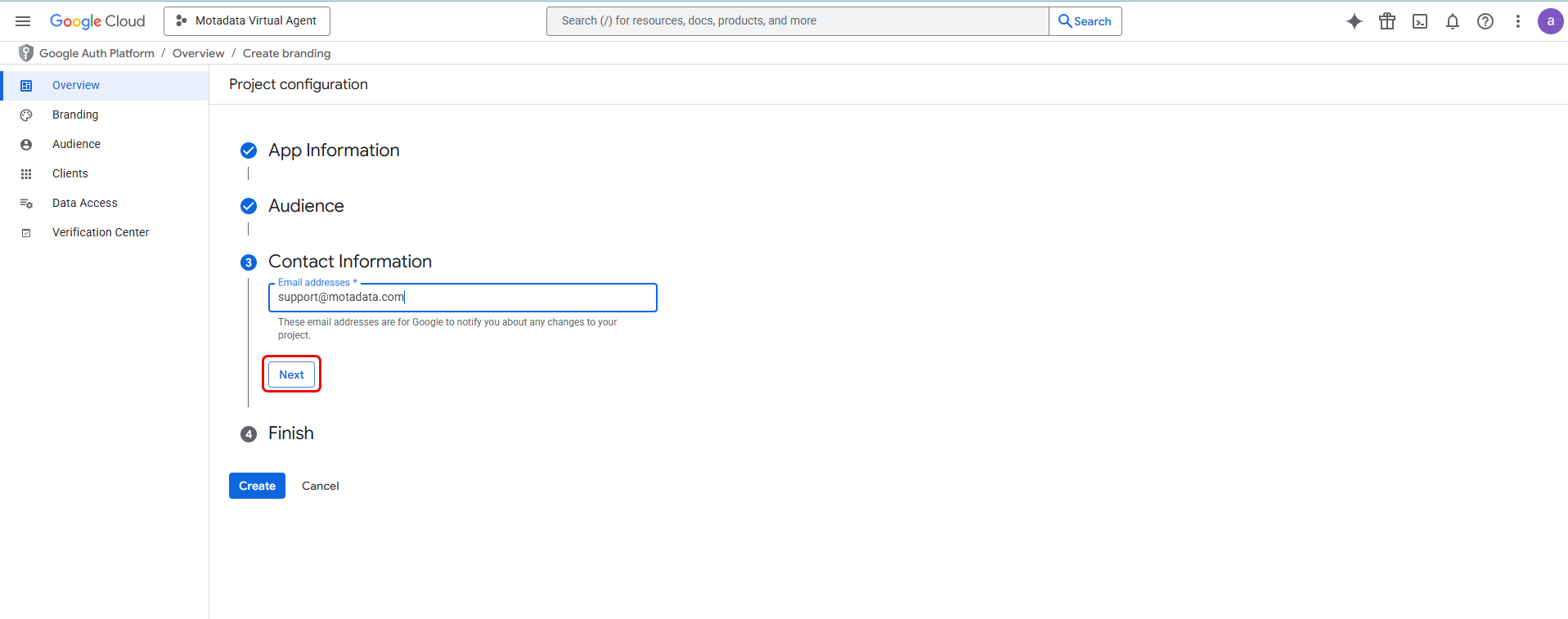Open the help question mark icon

[x=1485, y=21]
